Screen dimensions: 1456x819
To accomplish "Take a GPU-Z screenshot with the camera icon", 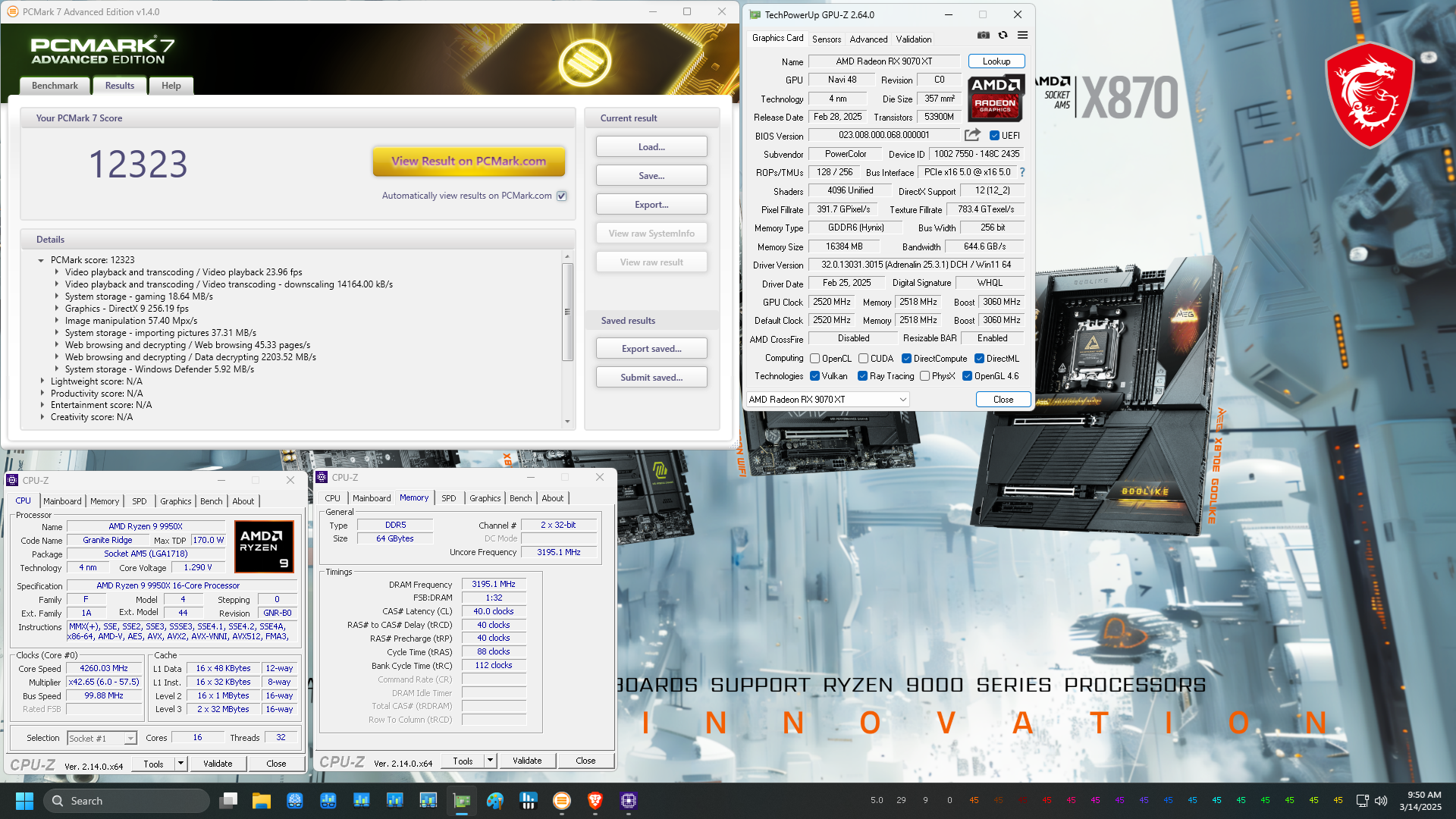I will (984, 35).
